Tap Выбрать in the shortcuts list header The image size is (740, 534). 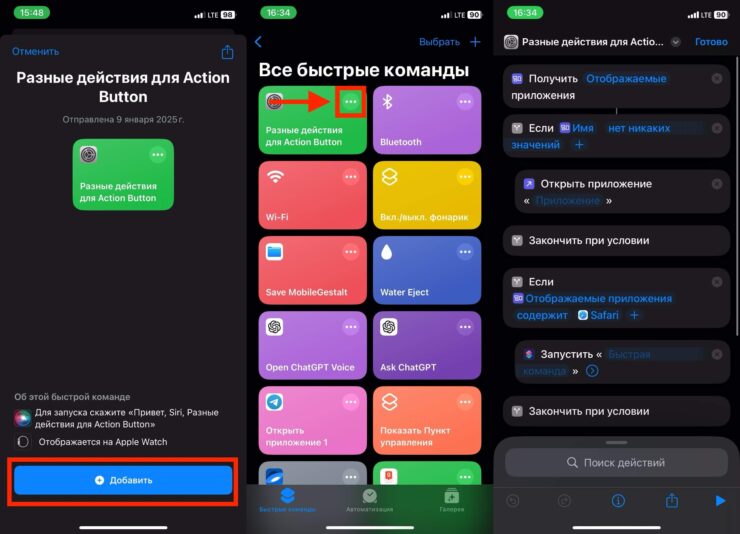tap(439, 42)
